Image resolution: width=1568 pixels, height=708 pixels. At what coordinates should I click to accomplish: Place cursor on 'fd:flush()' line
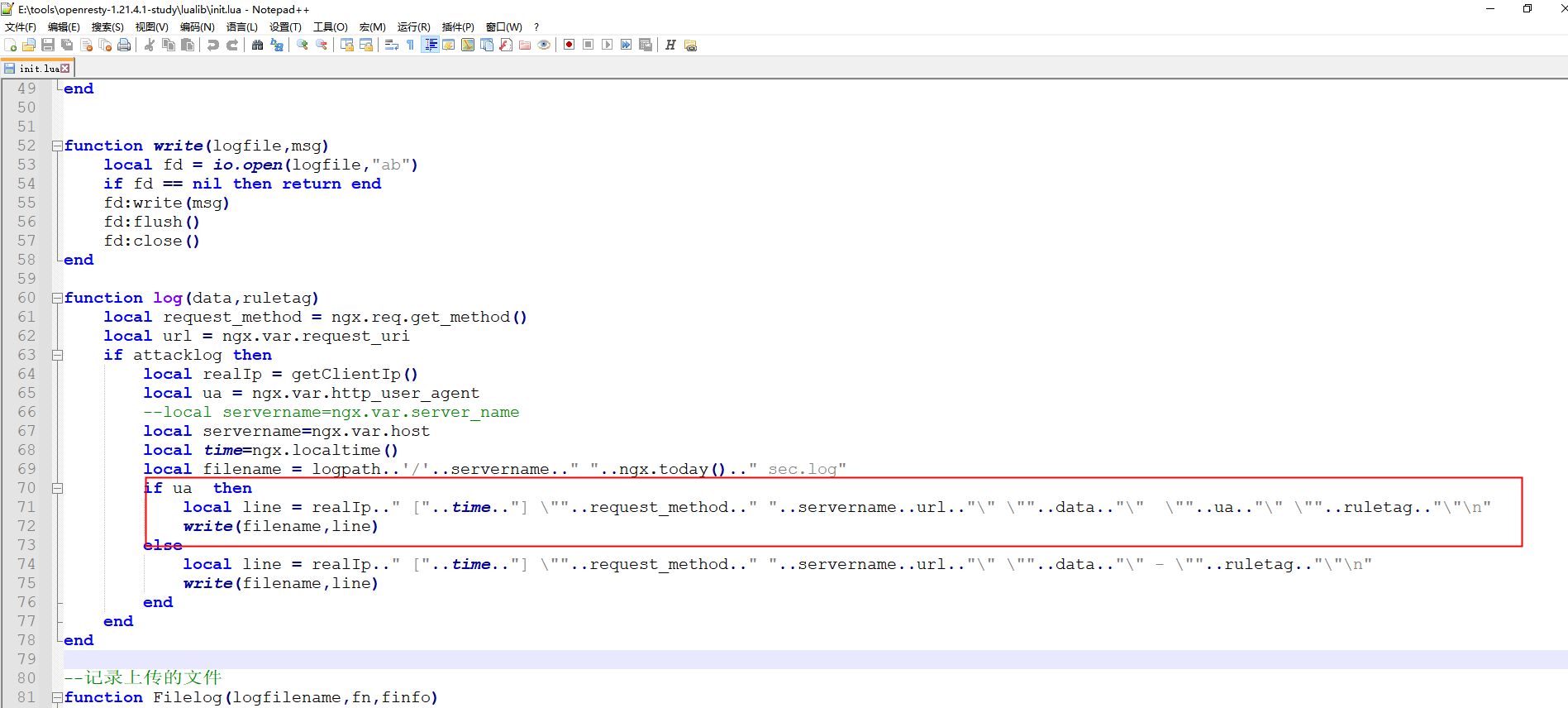(x=152, y=222)
